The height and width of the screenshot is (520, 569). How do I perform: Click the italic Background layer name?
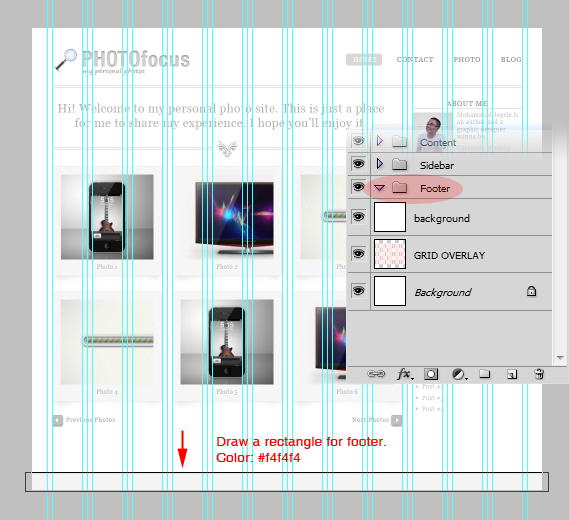click(443, 292)
